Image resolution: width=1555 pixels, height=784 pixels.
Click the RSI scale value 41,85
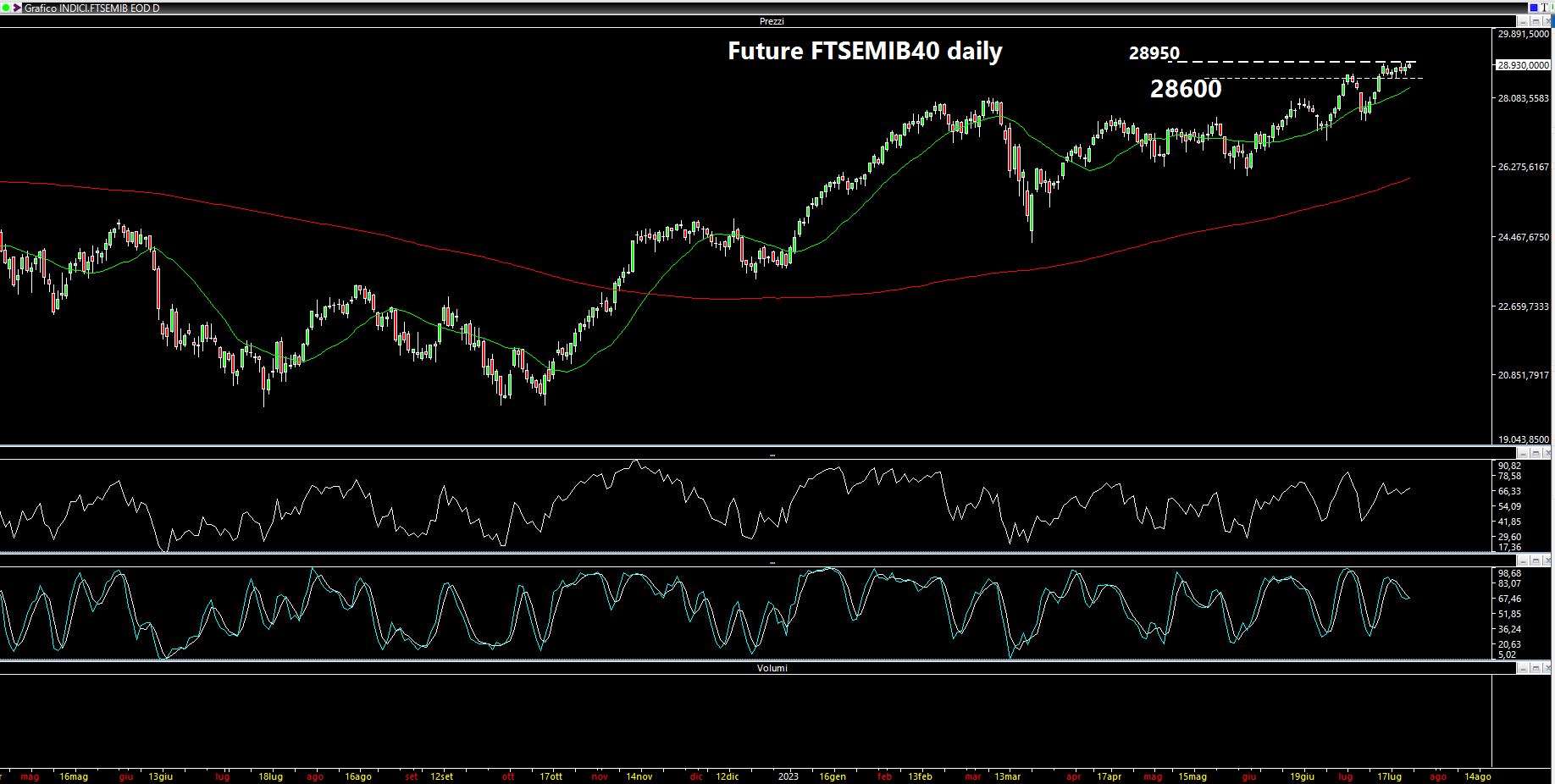click(x=1509, y=522)
